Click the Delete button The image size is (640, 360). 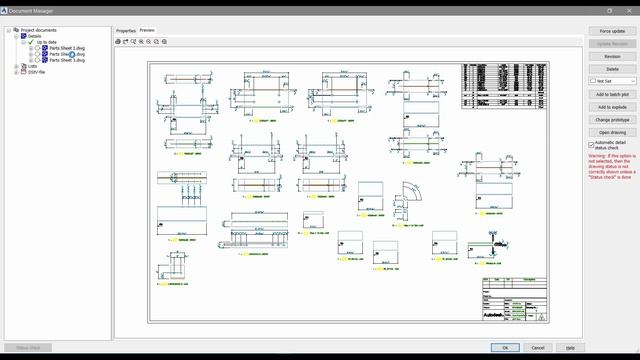coord(612,69)
